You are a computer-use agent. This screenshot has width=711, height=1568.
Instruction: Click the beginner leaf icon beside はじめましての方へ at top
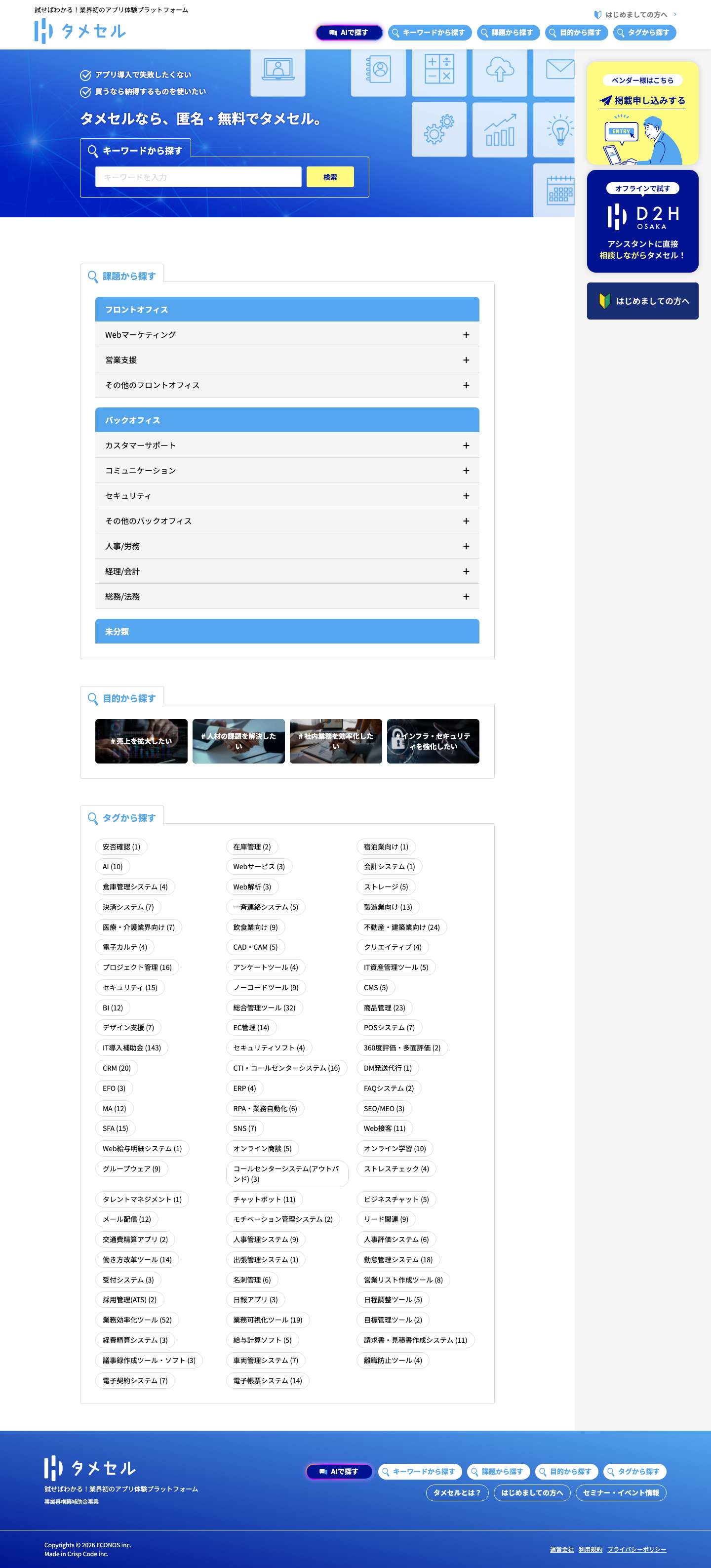click(x=598, y=15)
